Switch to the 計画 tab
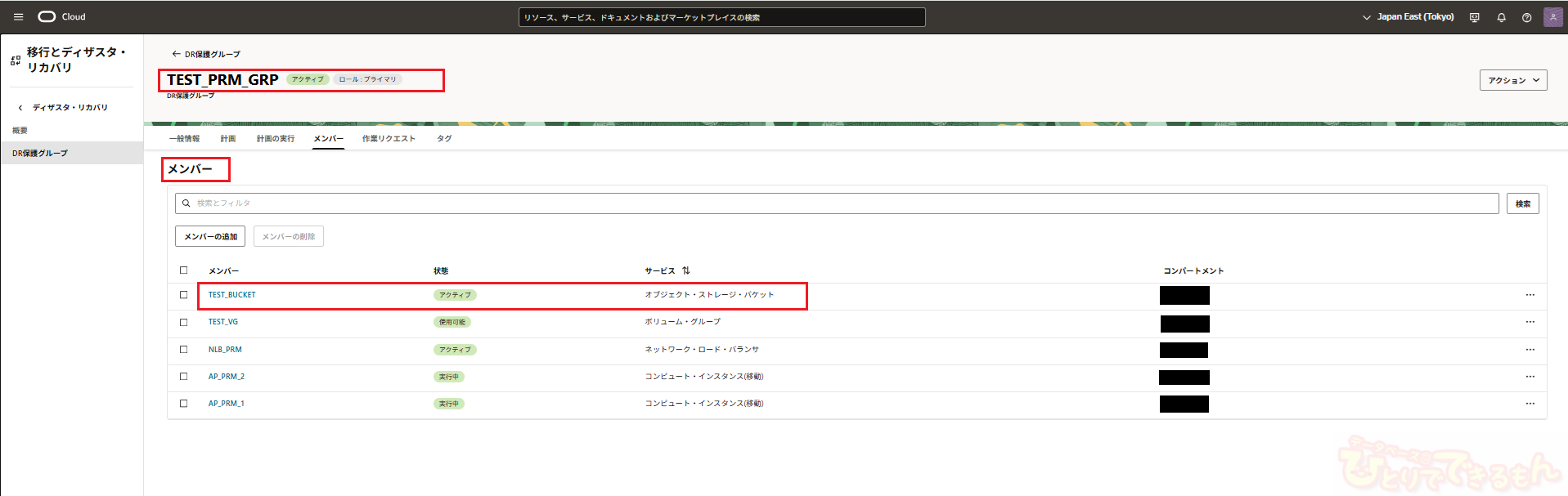 point(228,139)
